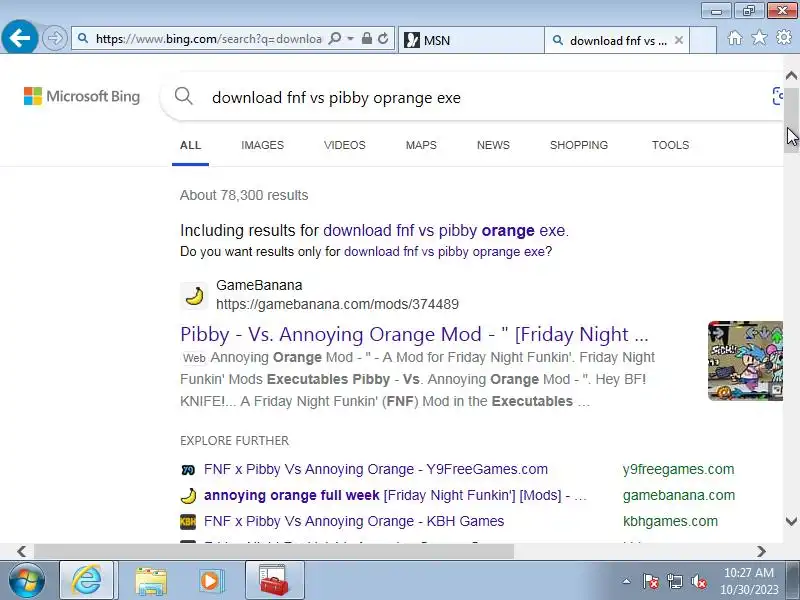This screenshot has width=800, height=600.
Task: Open the address bar autocomplete dropdown arrow
Action: pyautogui.click(x=351, y=39)
